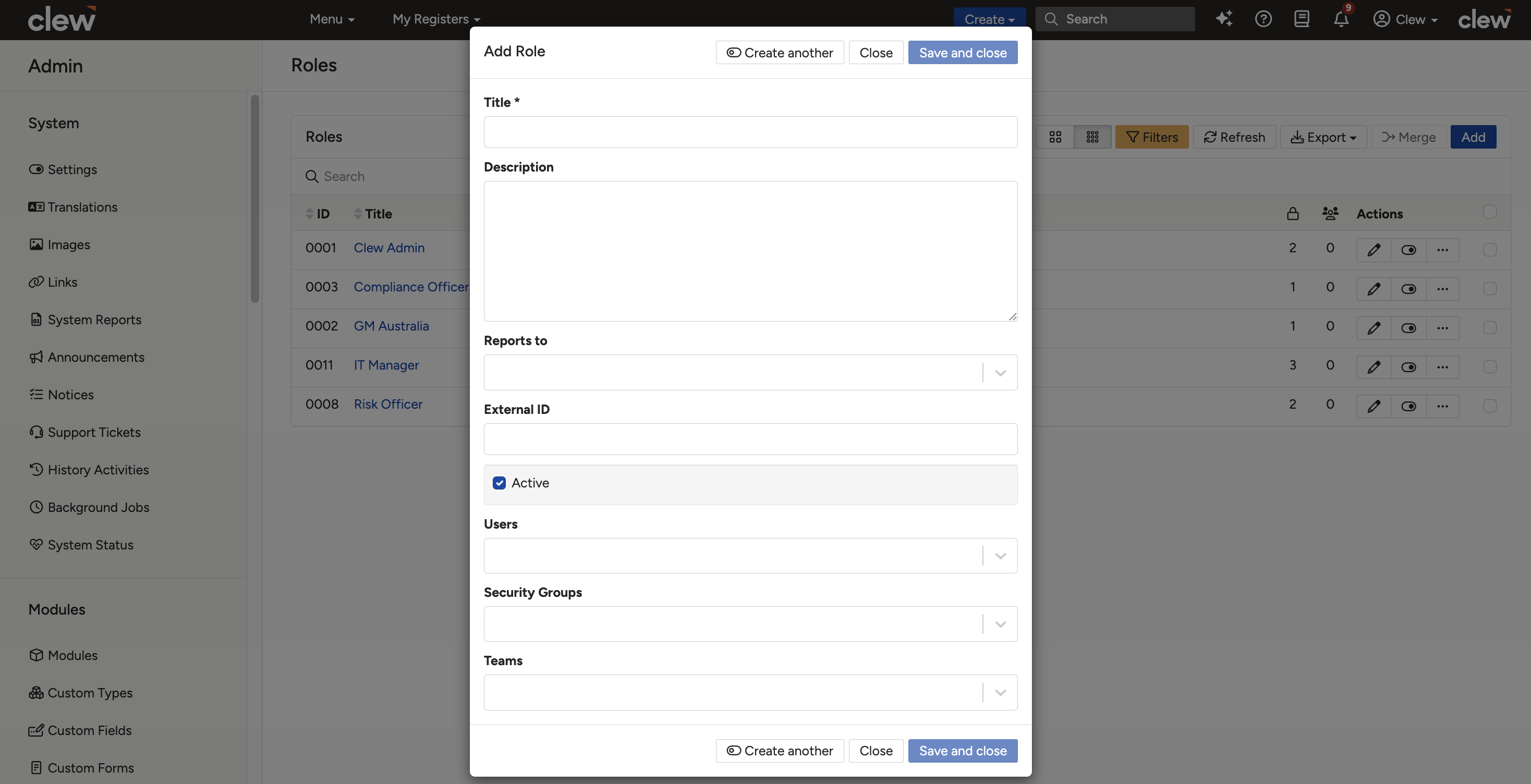
Task: Expand the Reports to dropdown
Action: [x=1000, y=373]
